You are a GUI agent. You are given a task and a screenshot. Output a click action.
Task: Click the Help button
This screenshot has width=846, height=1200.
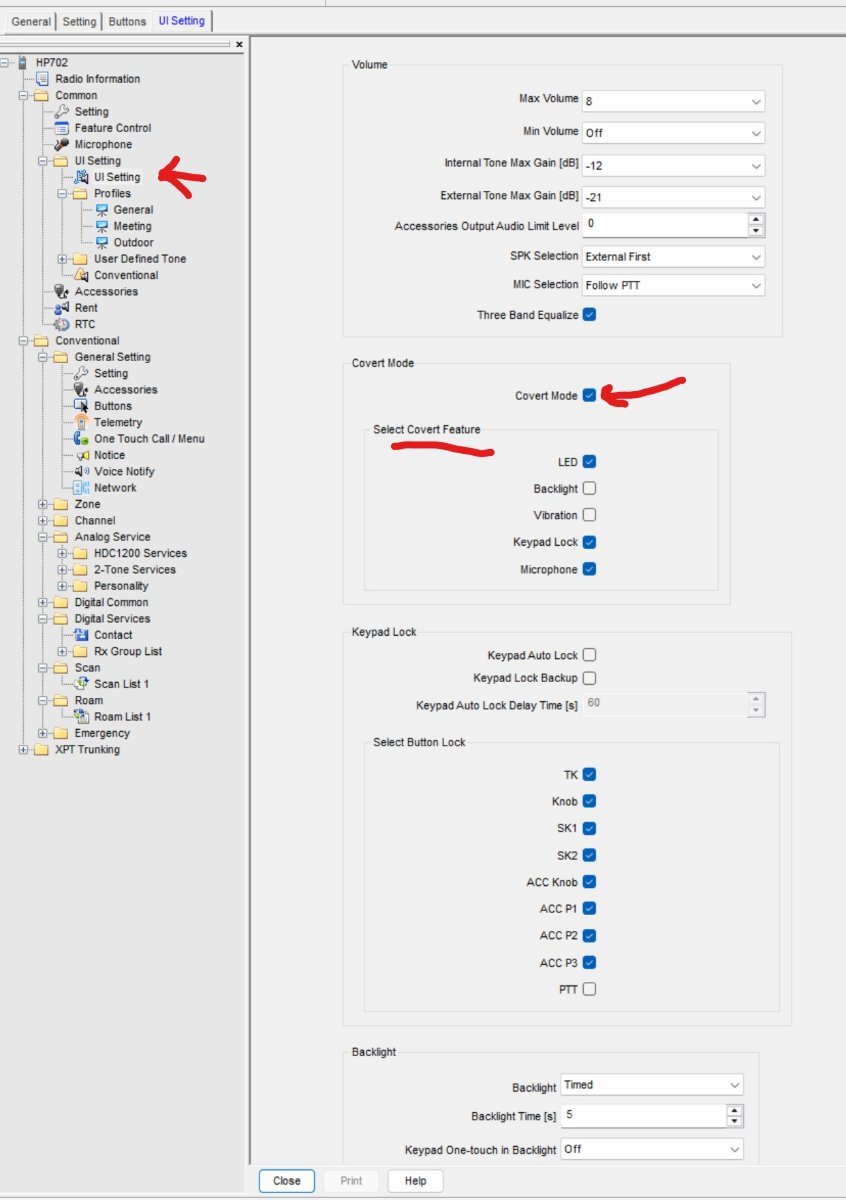[415, 1181]
